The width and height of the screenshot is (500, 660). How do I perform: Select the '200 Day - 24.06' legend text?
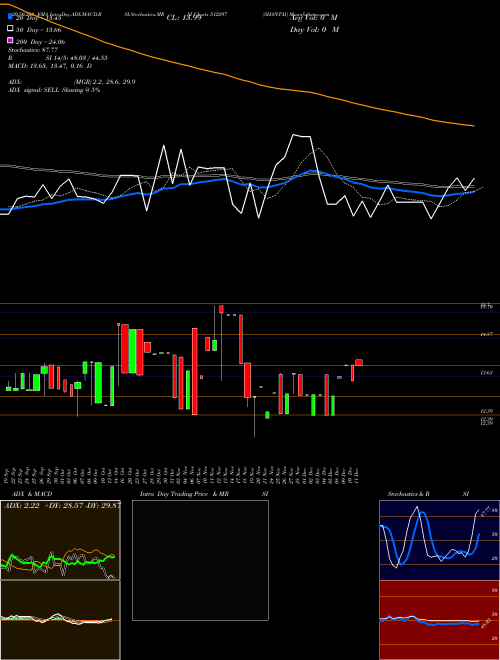[x=40, y=42]
